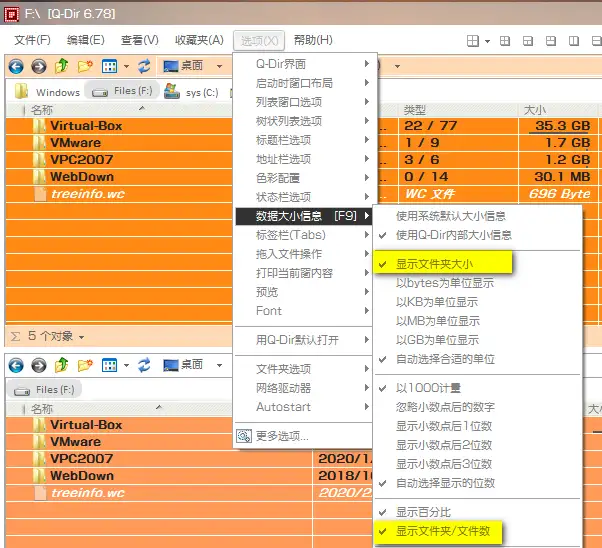
Task: Sort by 名称 column in top pane
Action: 41,110
